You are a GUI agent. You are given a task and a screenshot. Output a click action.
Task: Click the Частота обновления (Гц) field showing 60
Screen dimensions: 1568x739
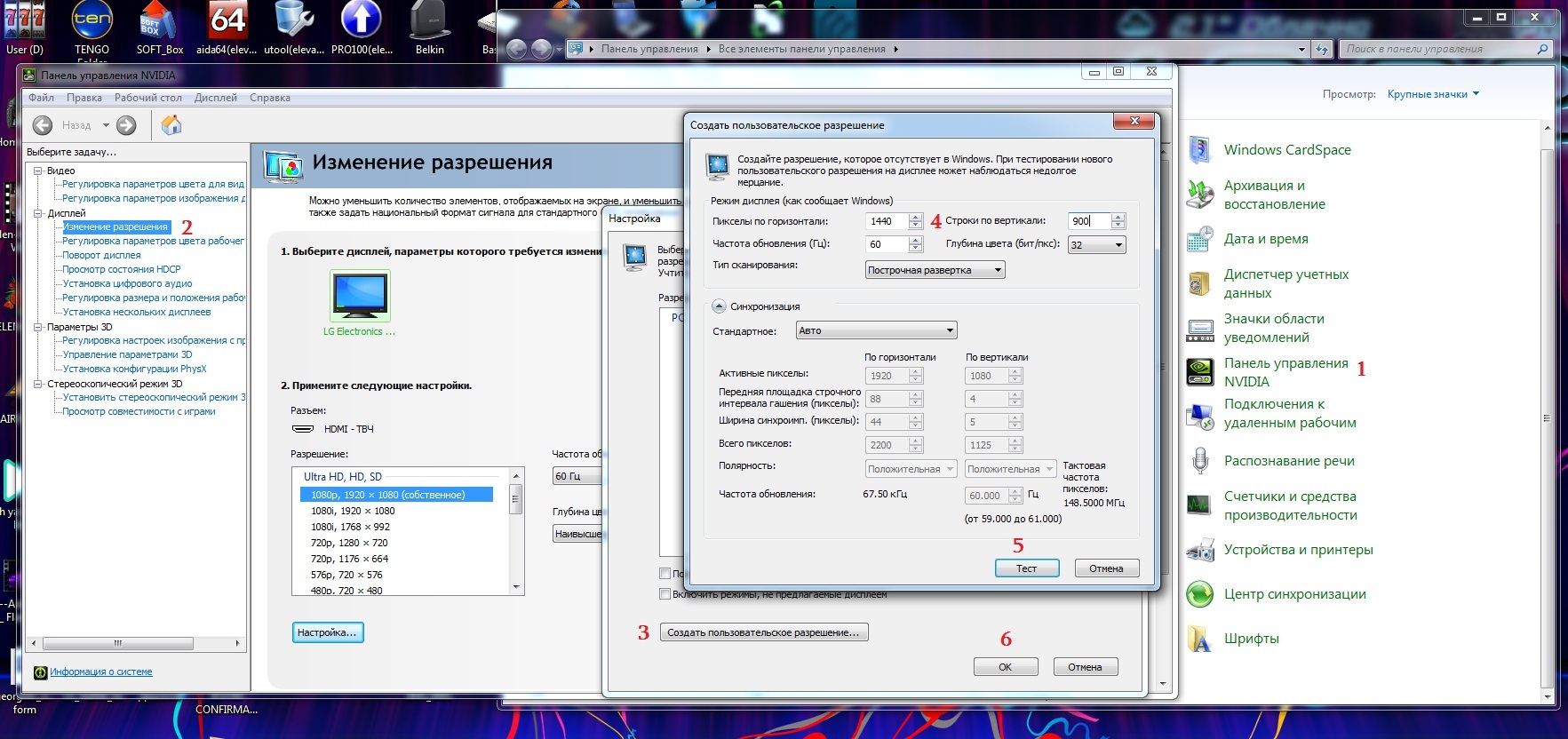[887, 244]
